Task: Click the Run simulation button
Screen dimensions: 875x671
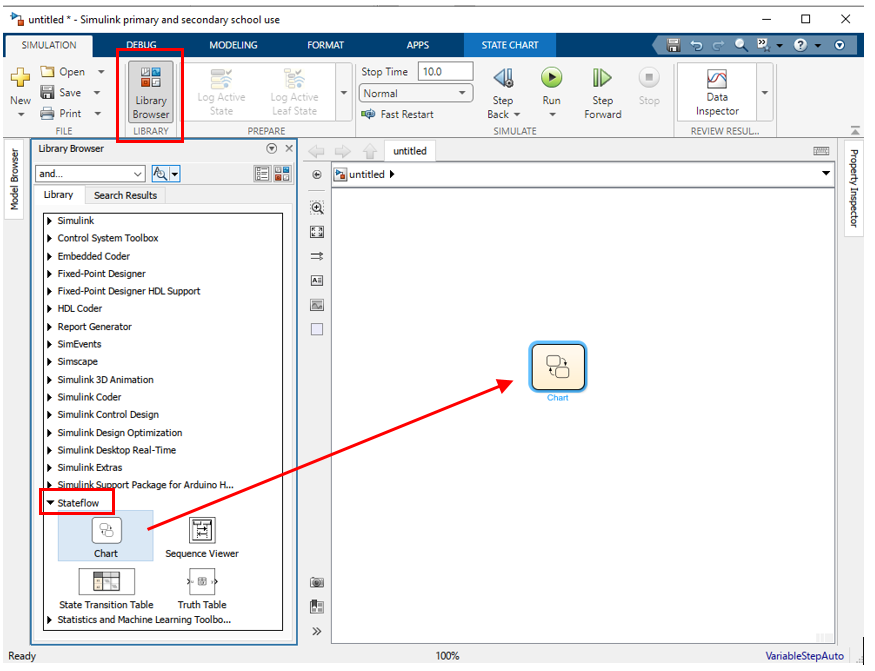Action: [x=551, y=78]
